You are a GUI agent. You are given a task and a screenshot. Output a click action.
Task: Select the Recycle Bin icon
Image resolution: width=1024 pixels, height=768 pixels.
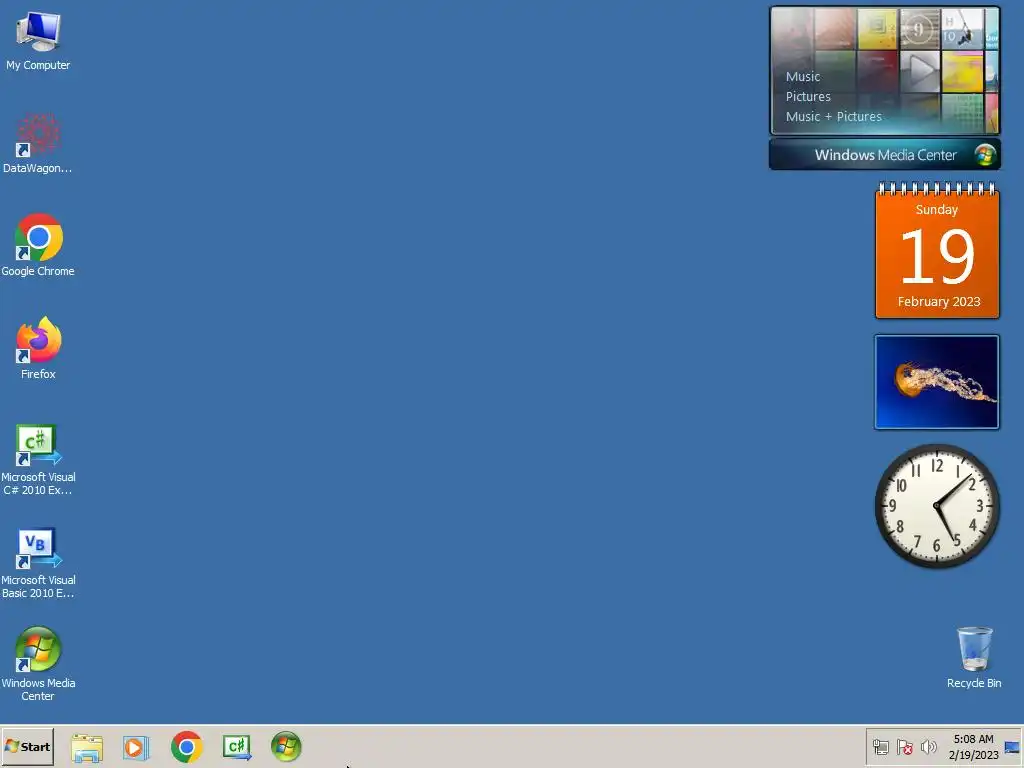pyautogui.click(x=974, y=657)
